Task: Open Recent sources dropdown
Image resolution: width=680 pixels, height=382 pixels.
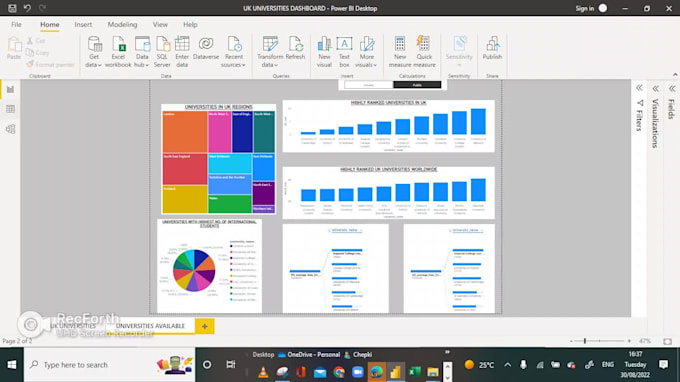Action: click(234, 52)
